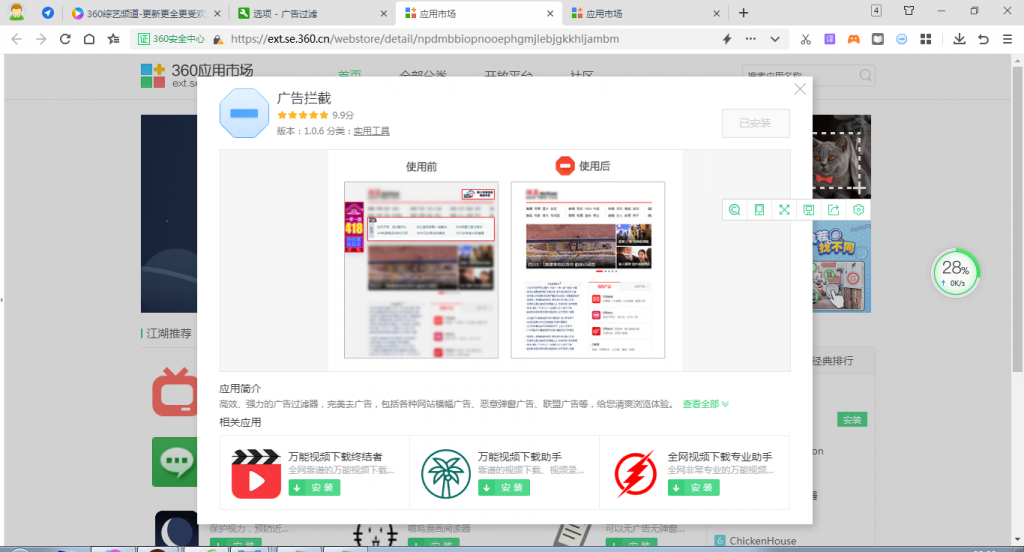Click the blue compass icon beside avatar
The height and width of the screenshot is (552, 1024).
point(48,12)
